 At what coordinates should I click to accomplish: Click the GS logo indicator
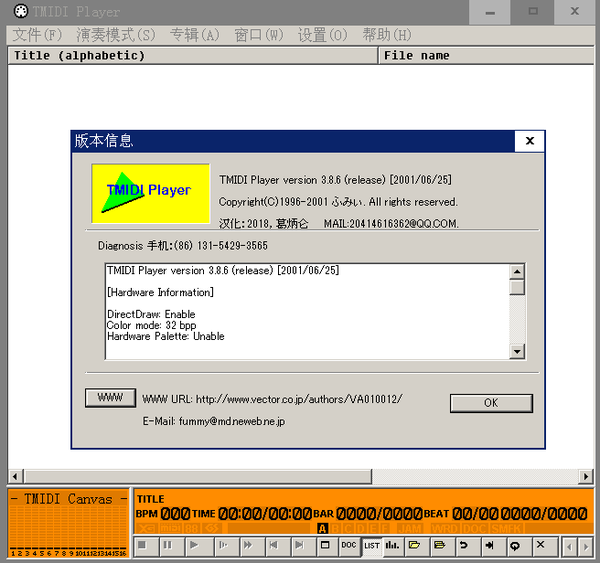(x=212, y=529)
